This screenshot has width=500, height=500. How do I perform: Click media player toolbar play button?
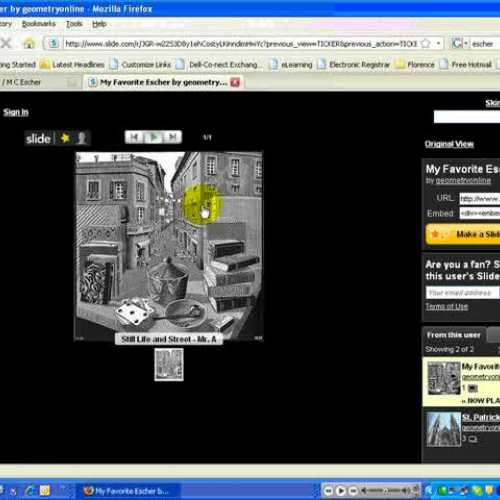341,491
